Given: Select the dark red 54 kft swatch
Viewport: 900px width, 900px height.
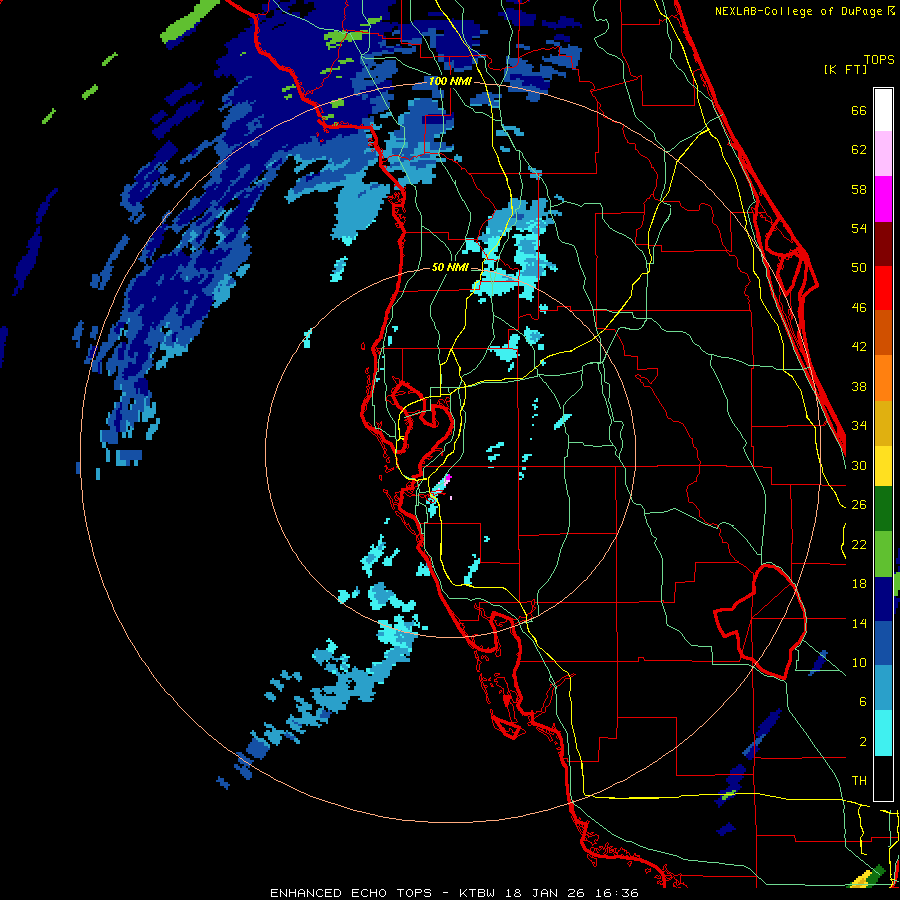Looking at the screenshot, I should click(883, 244).
